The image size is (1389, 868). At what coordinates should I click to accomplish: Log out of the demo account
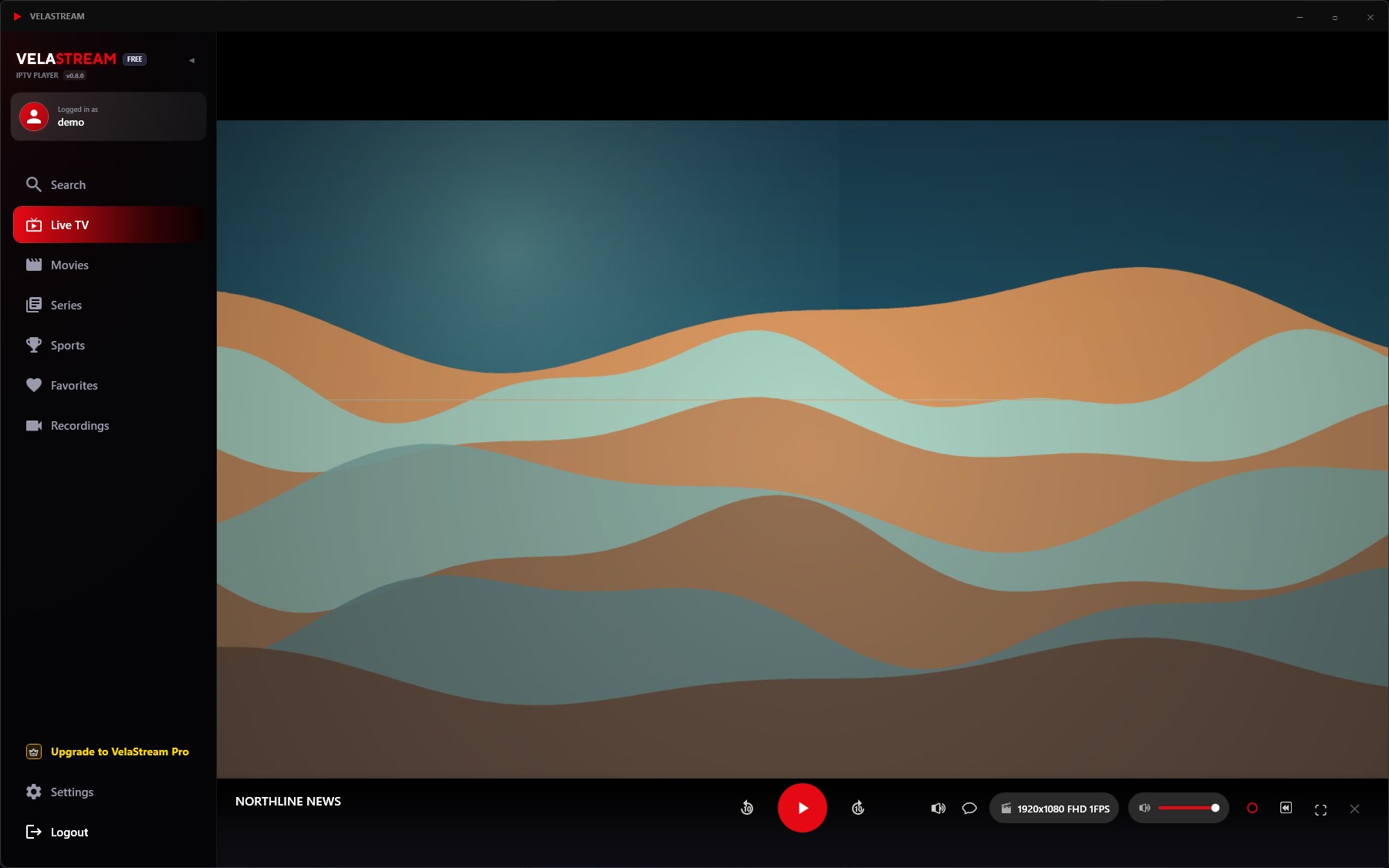pos(109,832)
